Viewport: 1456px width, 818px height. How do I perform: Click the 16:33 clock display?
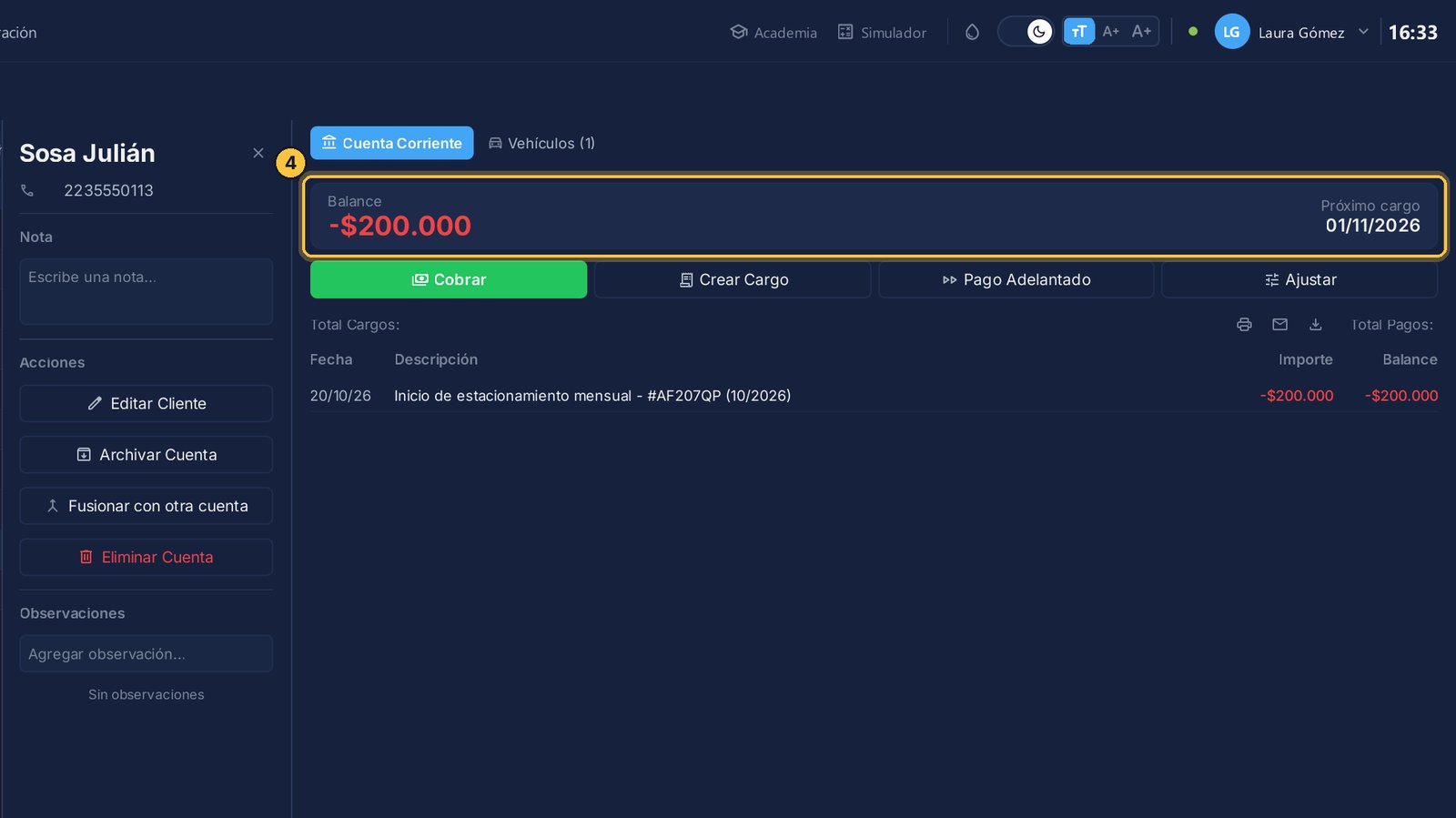1412,33
